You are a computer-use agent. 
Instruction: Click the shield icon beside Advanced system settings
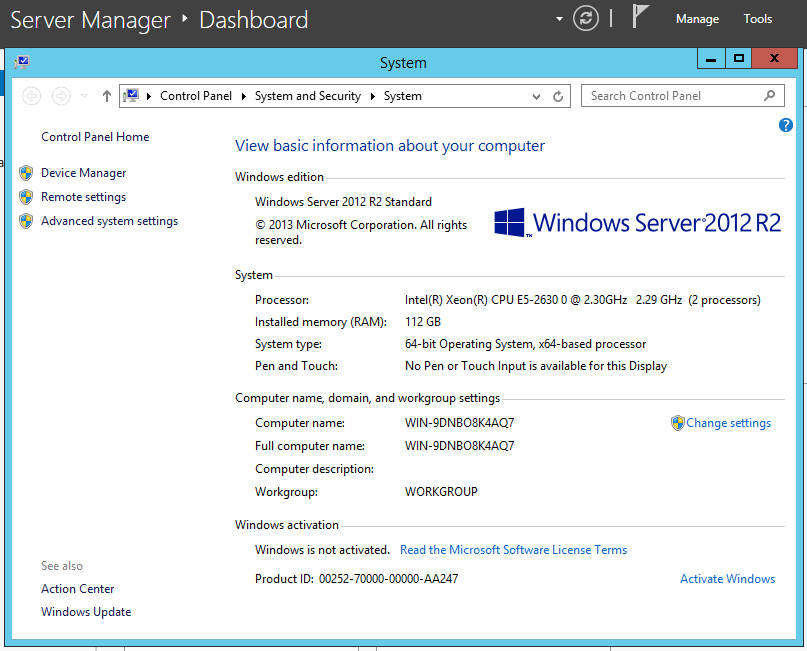point(26,221)
